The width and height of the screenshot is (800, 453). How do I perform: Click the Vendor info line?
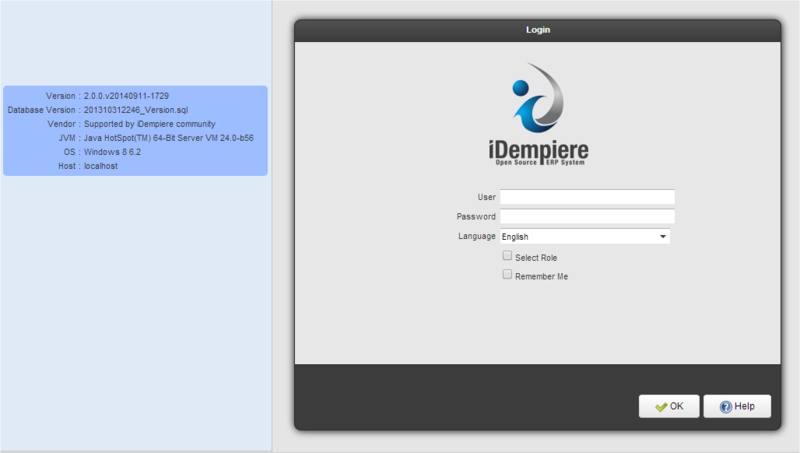(x=130, y=124)
